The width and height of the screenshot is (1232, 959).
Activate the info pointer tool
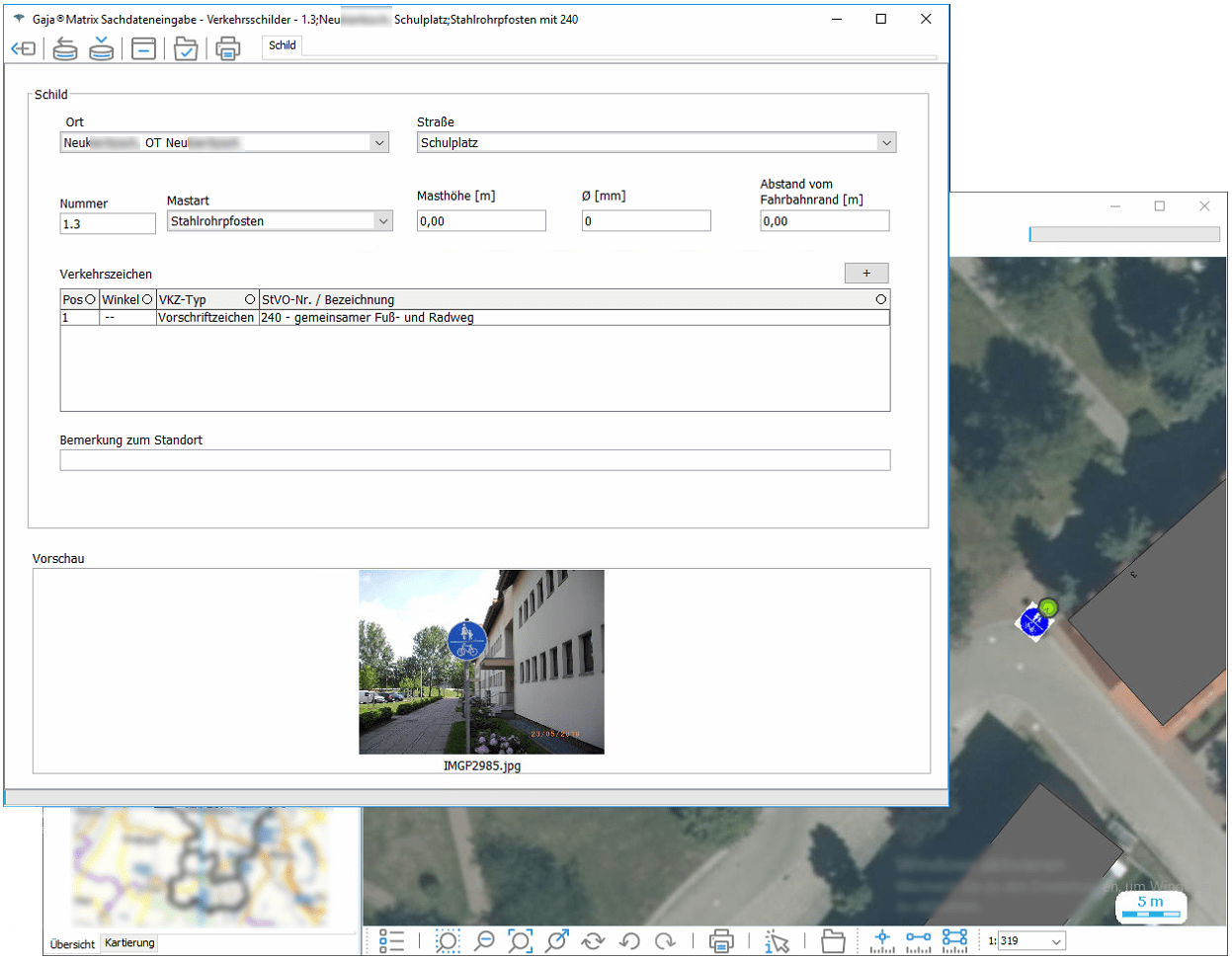(x=777, y=941)
